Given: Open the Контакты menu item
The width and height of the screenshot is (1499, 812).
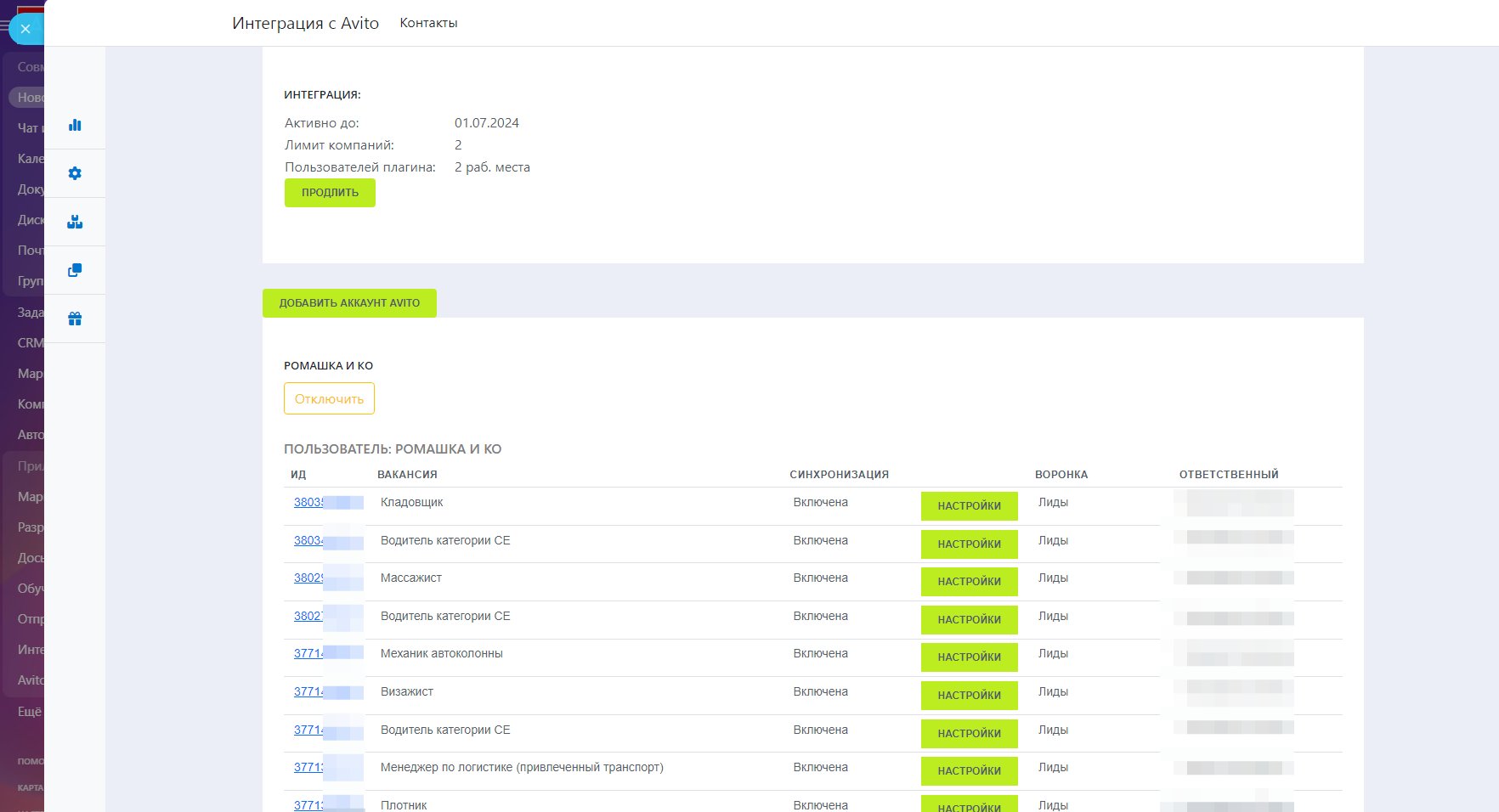Looking at the screenshot, I should [428, 23].
